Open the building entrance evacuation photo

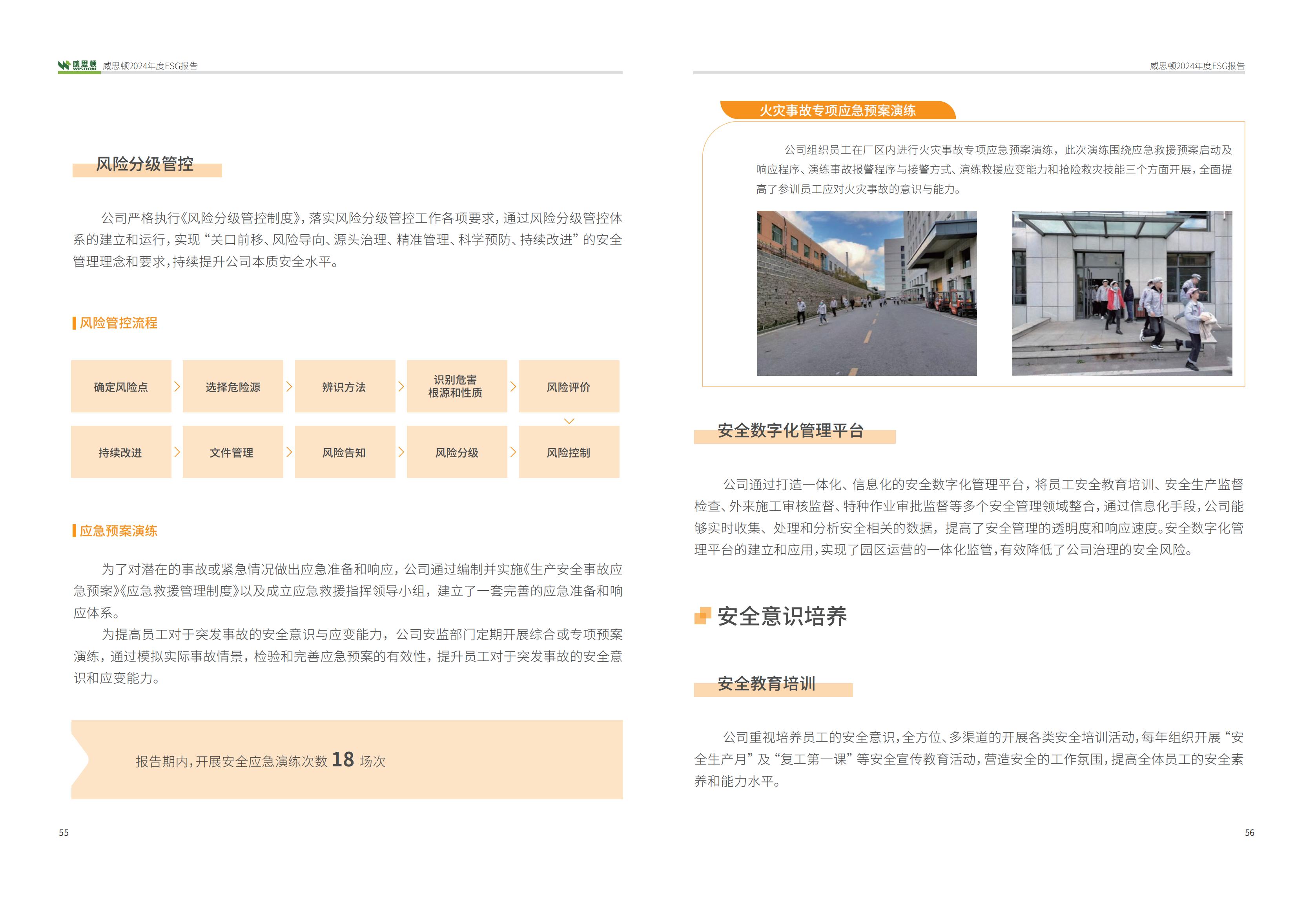click(x=1121, y=293)
